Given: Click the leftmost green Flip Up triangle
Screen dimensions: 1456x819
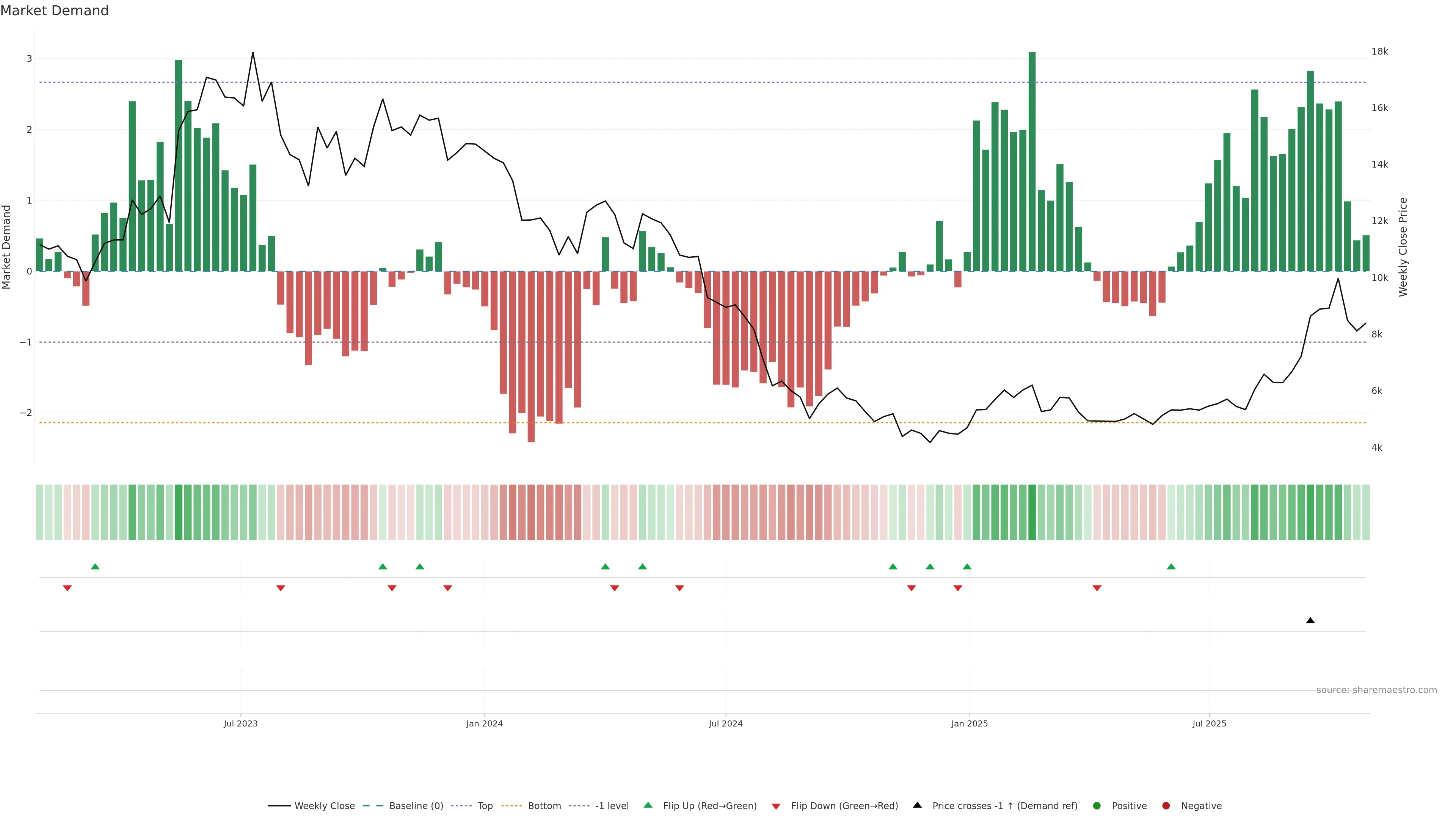Looking at the screenshot, I should (95, 566).
